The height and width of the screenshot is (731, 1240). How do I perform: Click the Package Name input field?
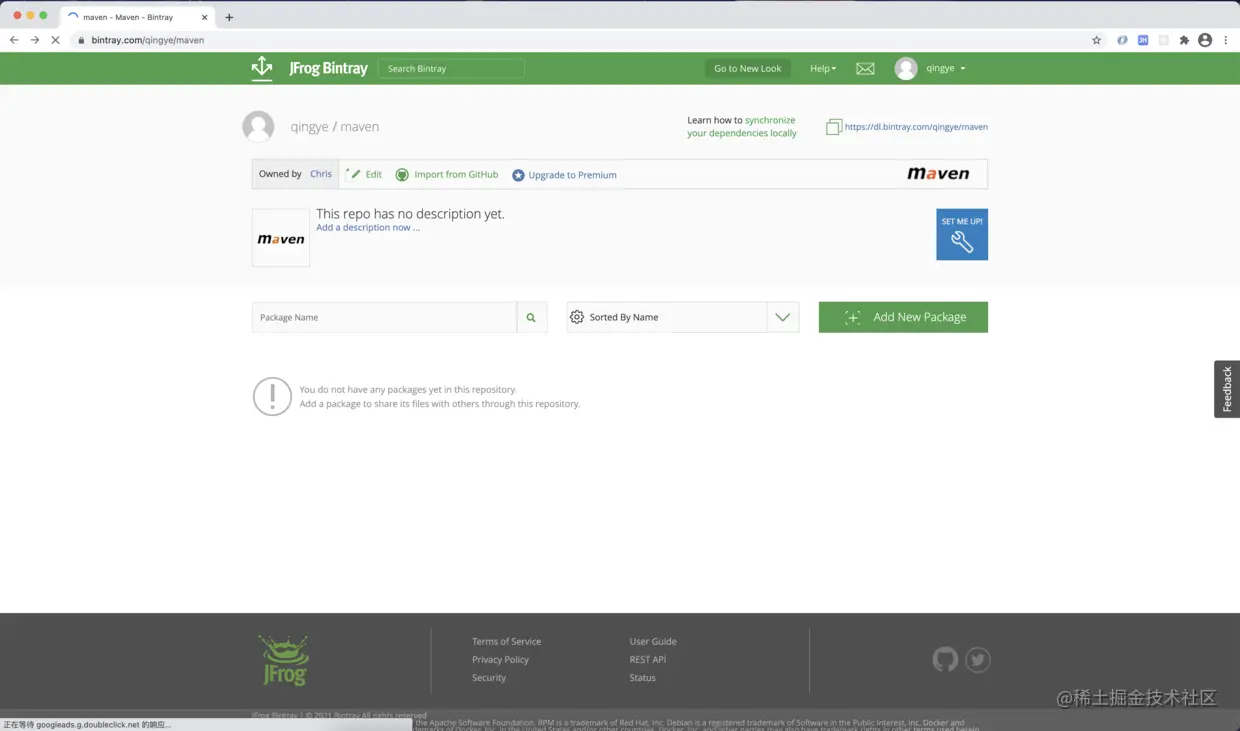coord(384,317)
